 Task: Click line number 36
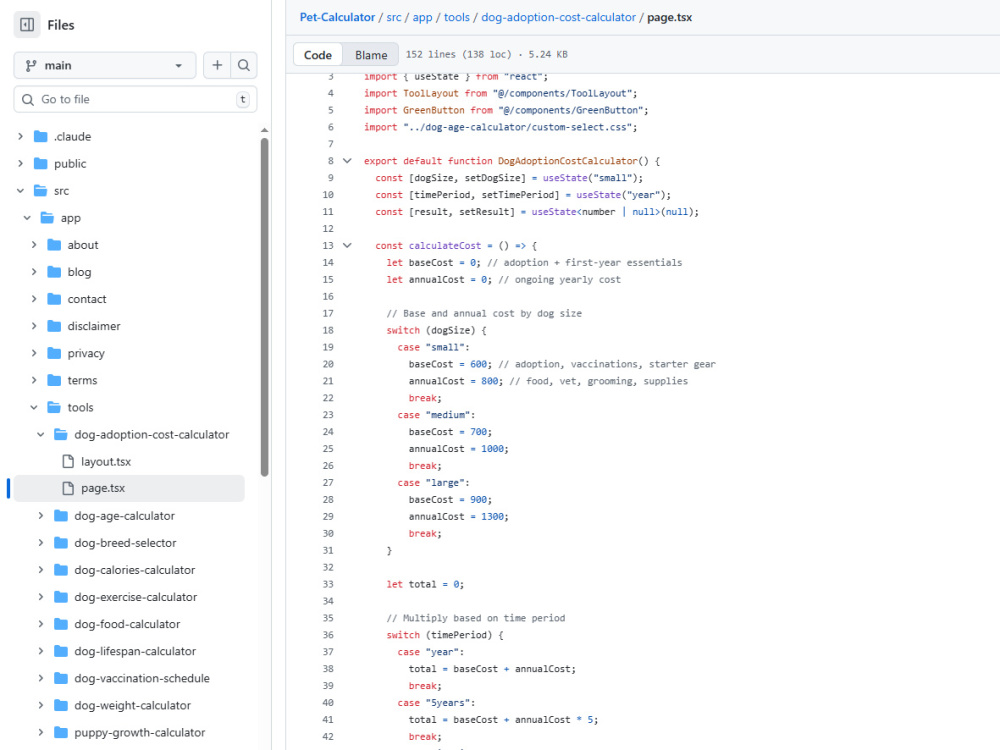(x=328, y=635)
